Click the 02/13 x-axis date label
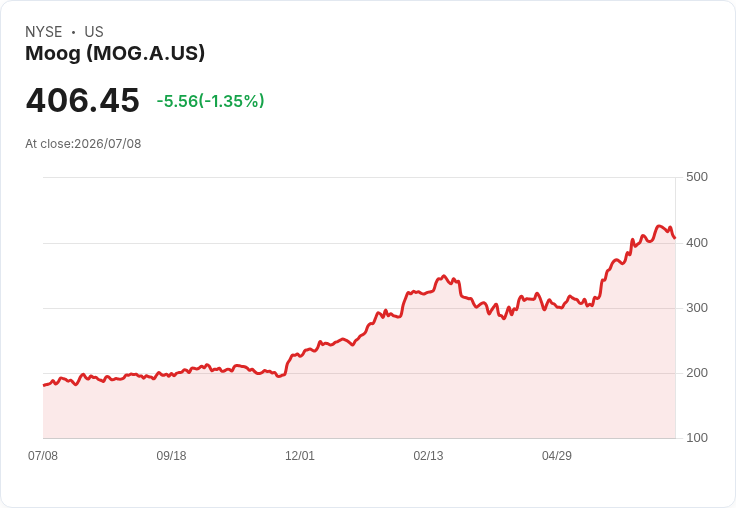This screenshot has height=508, width=736. [x=428, y=456]
